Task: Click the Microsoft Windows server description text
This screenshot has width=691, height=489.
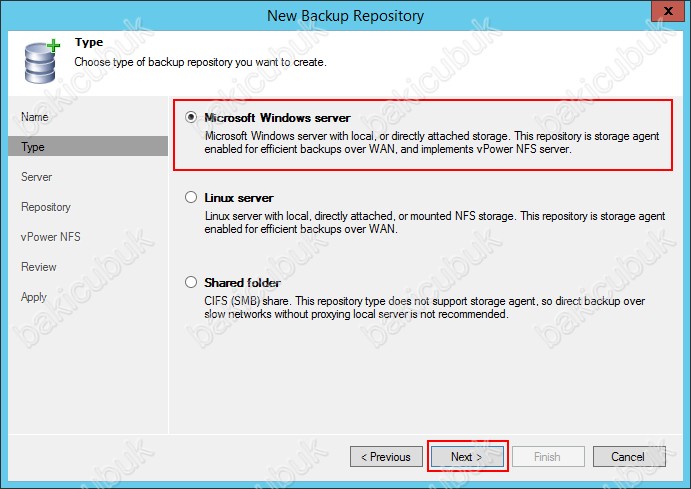Action: [x=432, y=142]
